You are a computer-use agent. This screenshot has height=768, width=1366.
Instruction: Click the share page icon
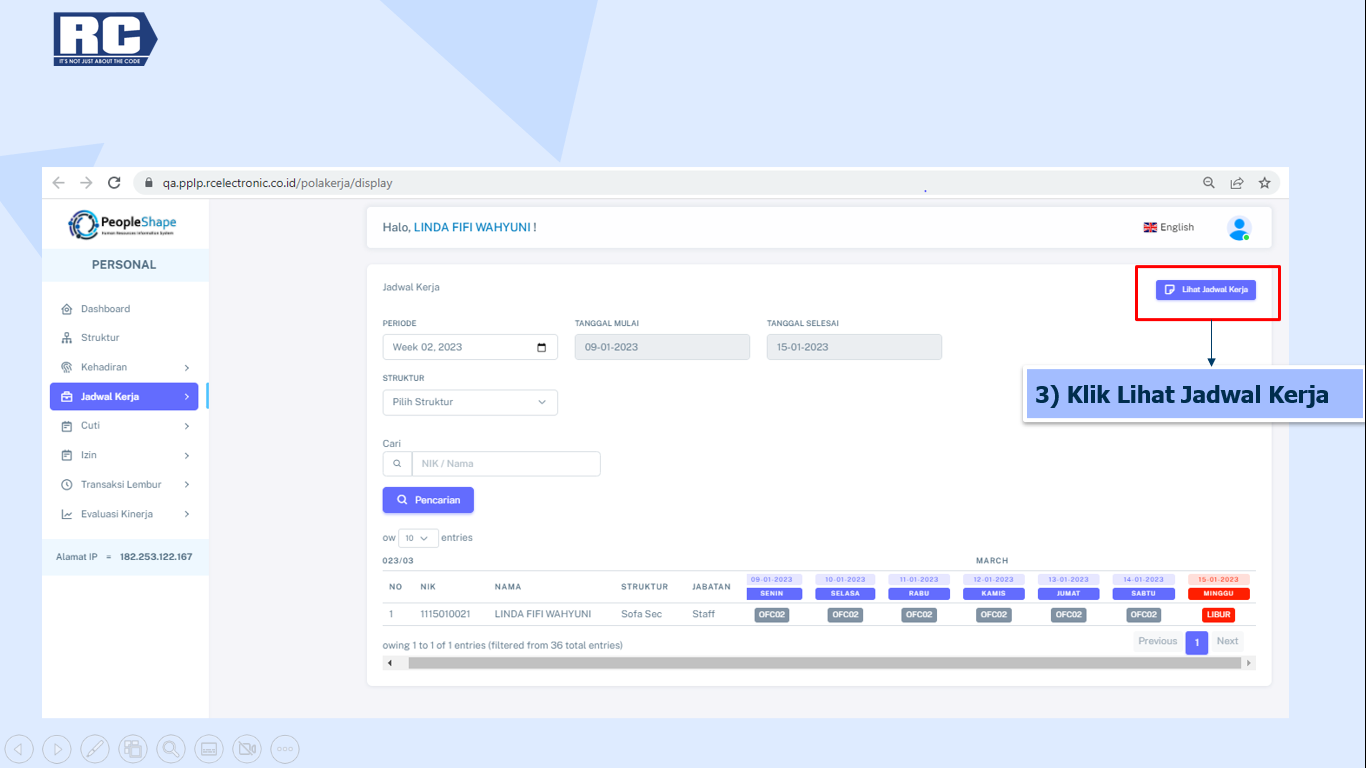click(1237, 183)
